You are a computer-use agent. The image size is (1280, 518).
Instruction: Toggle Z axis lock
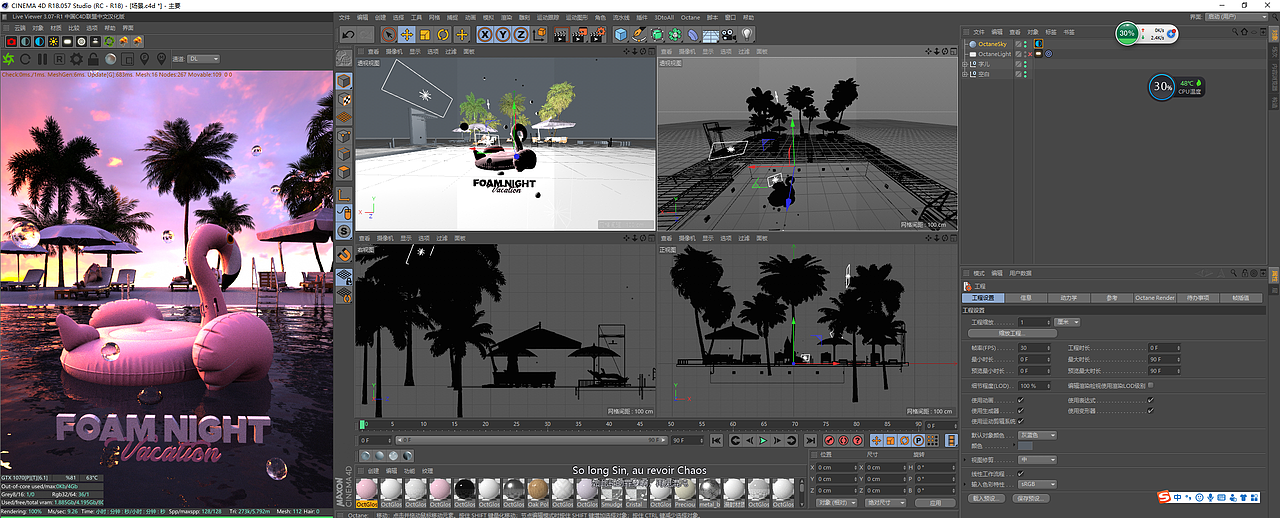pyautogui.click(x=521, y=35)
